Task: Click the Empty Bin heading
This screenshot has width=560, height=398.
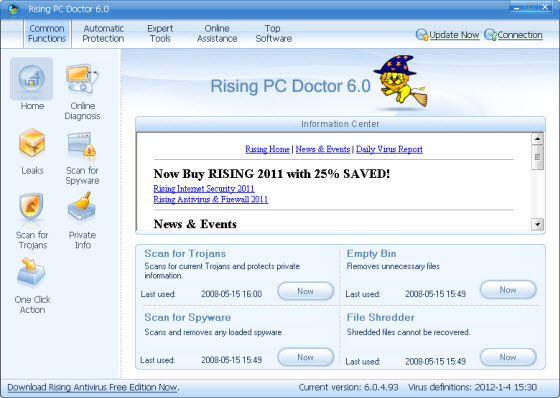Action: (x=371, y=253)
